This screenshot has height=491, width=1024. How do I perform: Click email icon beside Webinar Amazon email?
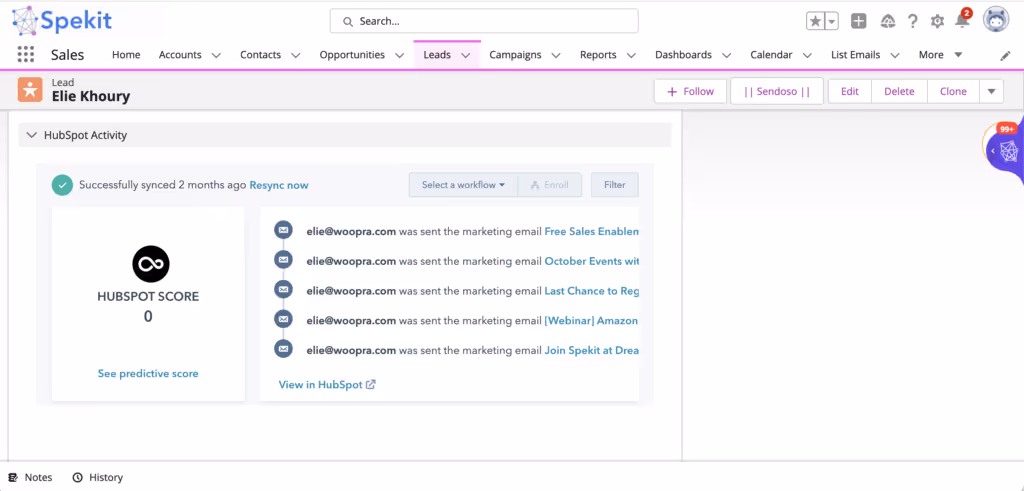click(x=283, y=319)
